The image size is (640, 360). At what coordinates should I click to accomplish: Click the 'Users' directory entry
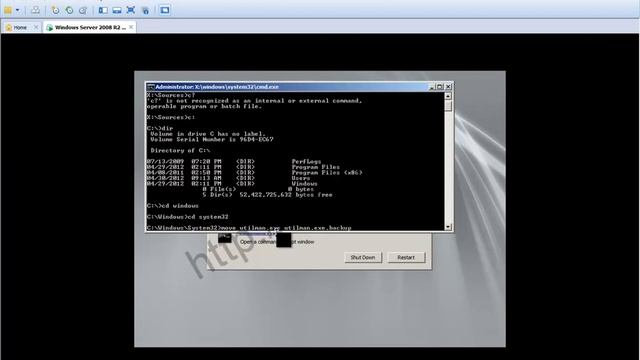301,178
